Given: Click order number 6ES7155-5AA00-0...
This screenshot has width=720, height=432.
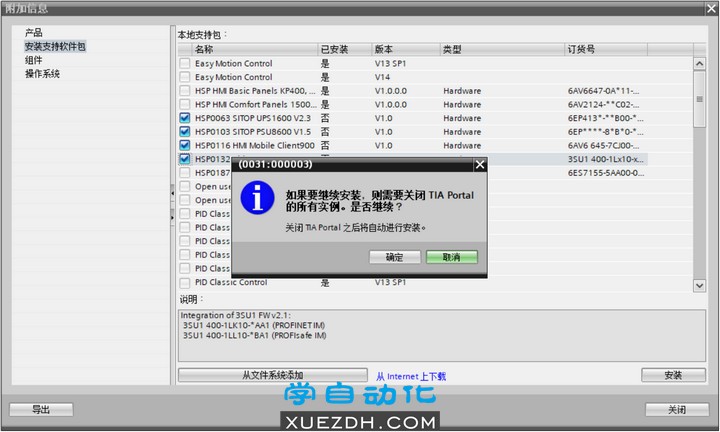Looking at the screenshot, I should (606, 173).
